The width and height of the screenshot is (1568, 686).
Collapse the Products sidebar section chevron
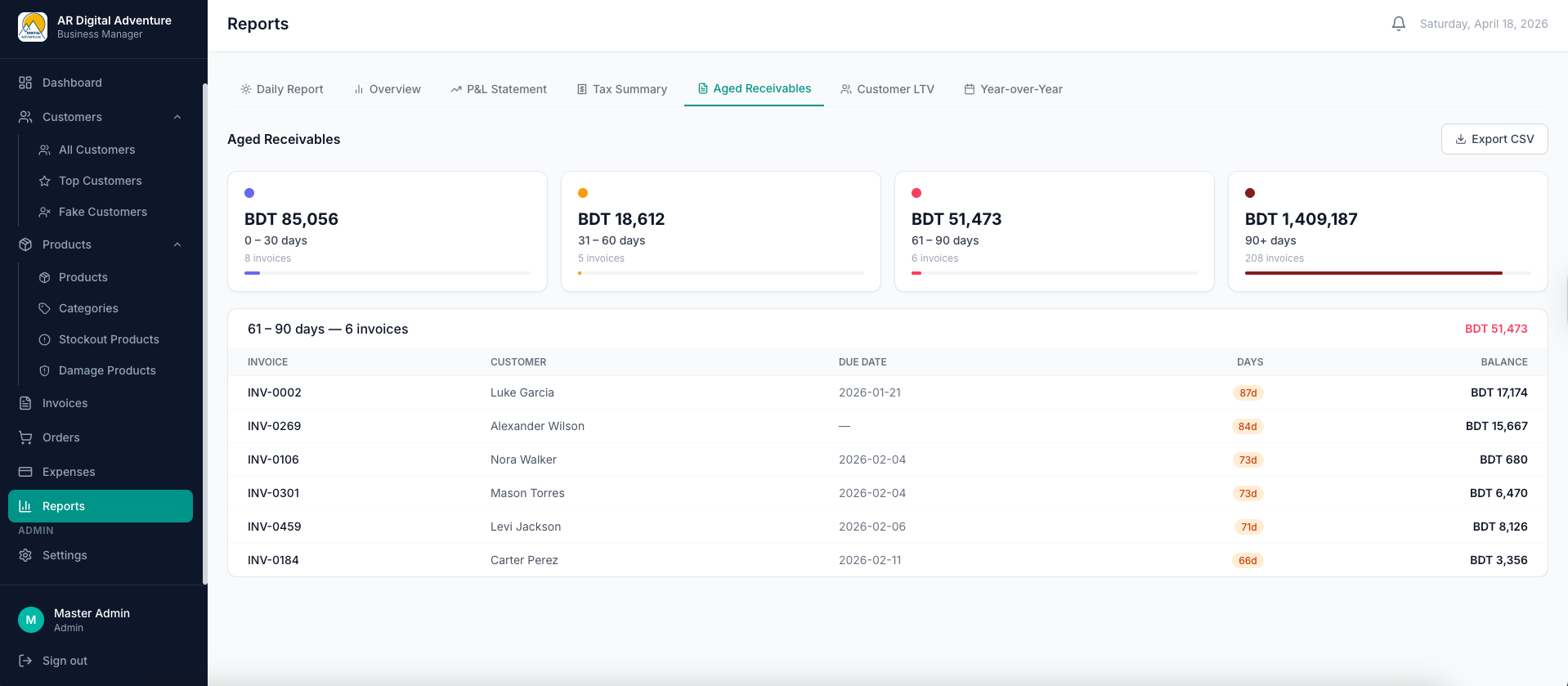click(x=177, y=244)
